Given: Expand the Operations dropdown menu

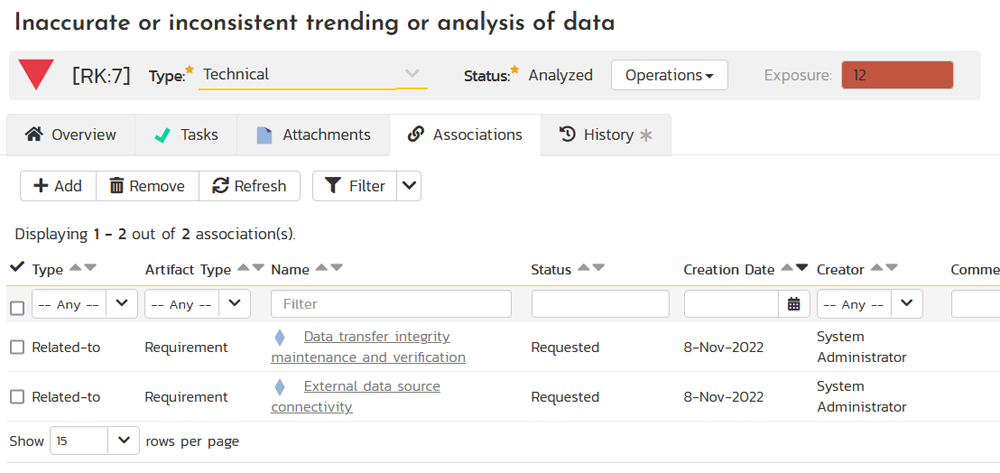Looking at the screenshot, I should [669, 75].
